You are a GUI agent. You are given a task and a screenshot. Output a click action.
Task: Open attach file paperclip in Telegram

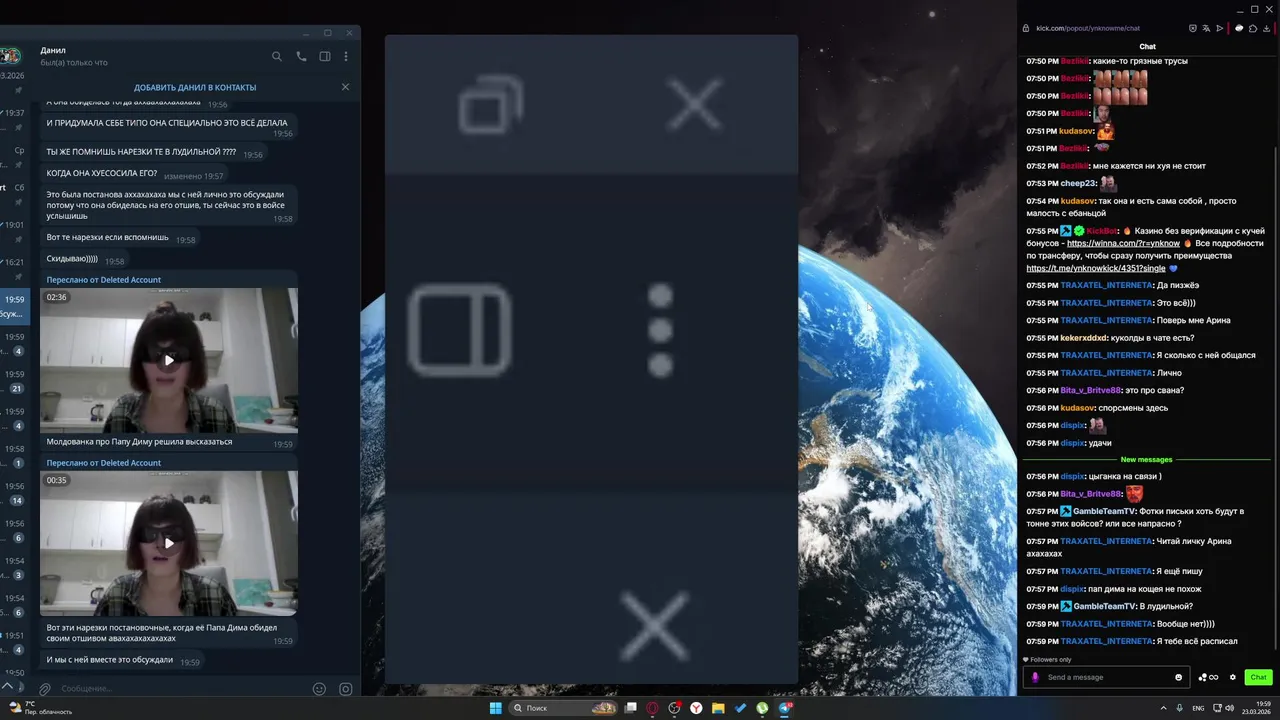click(x=45, y=689)
